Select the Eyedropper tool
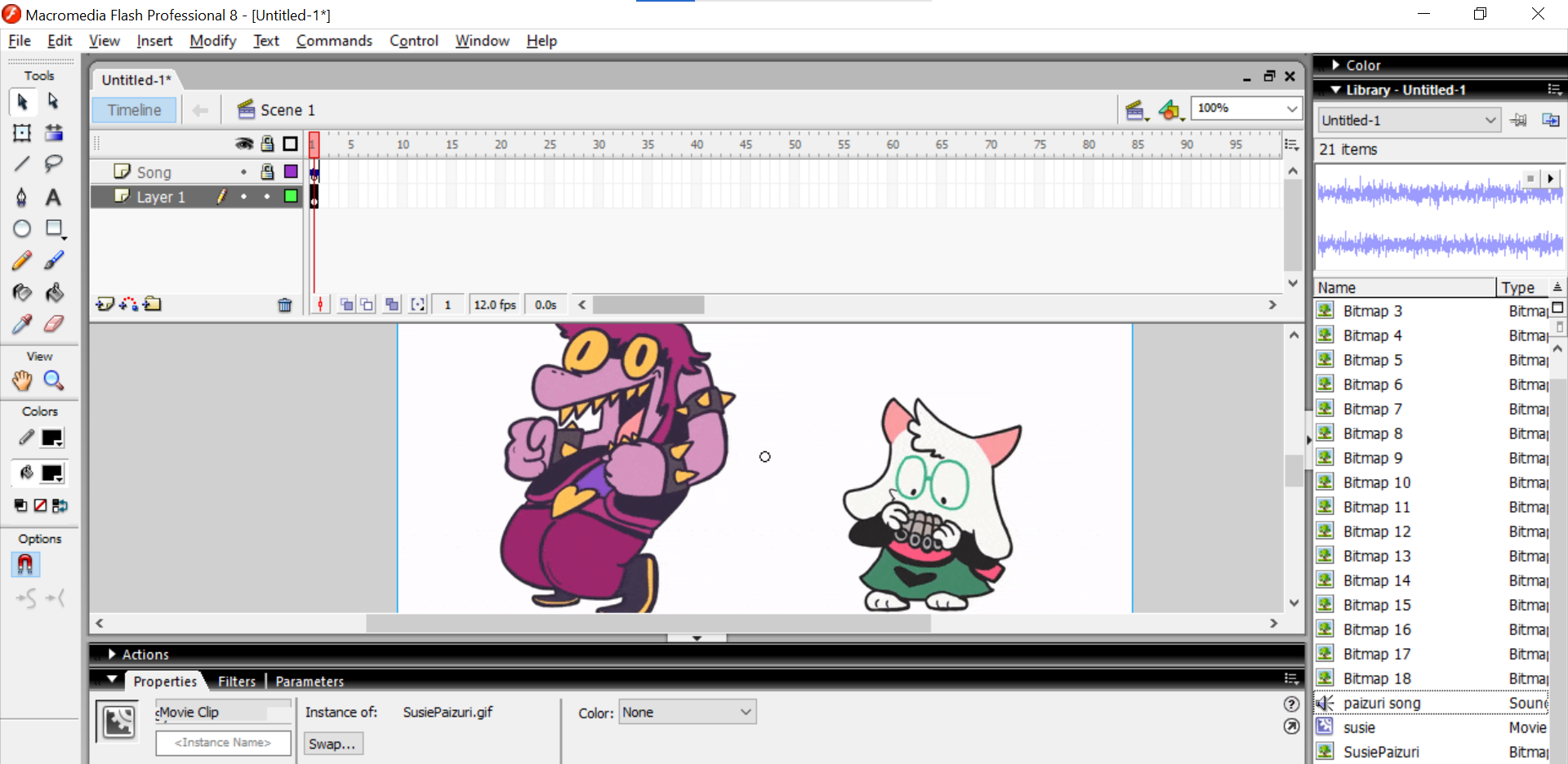 tap(22, 324)
